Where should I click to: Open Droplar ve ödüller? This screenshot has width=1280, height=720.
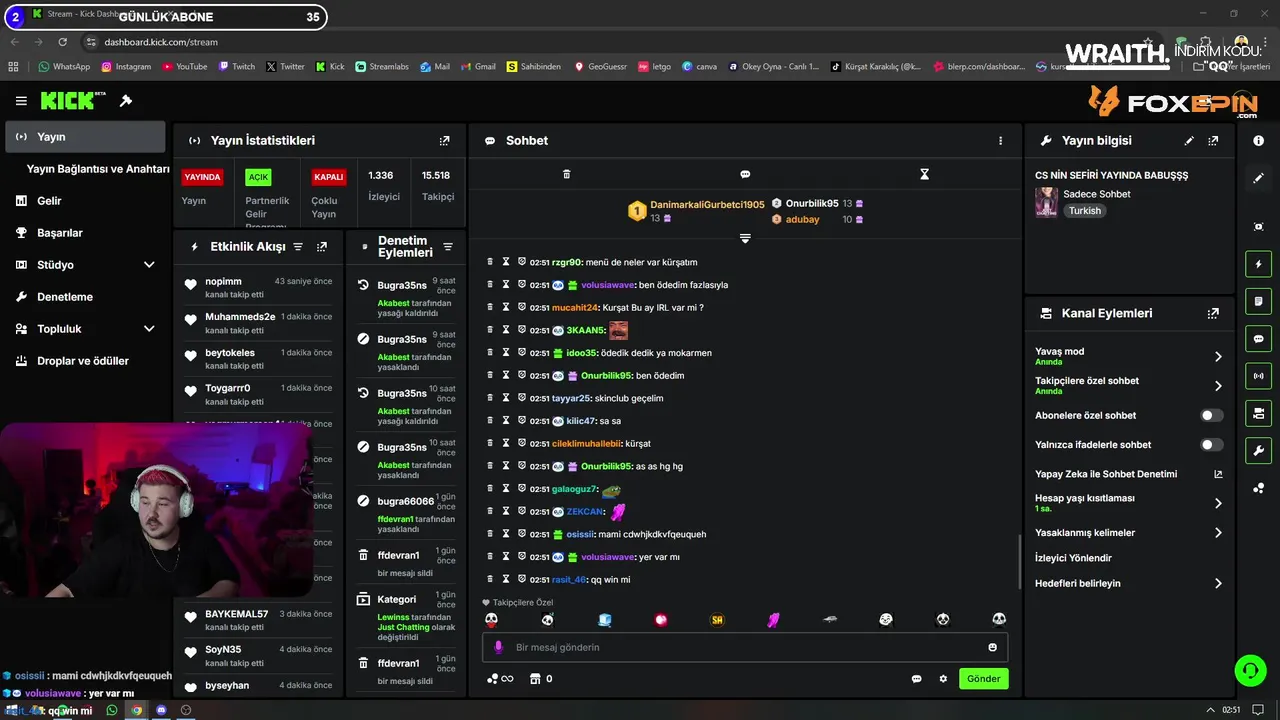(85, 361)
